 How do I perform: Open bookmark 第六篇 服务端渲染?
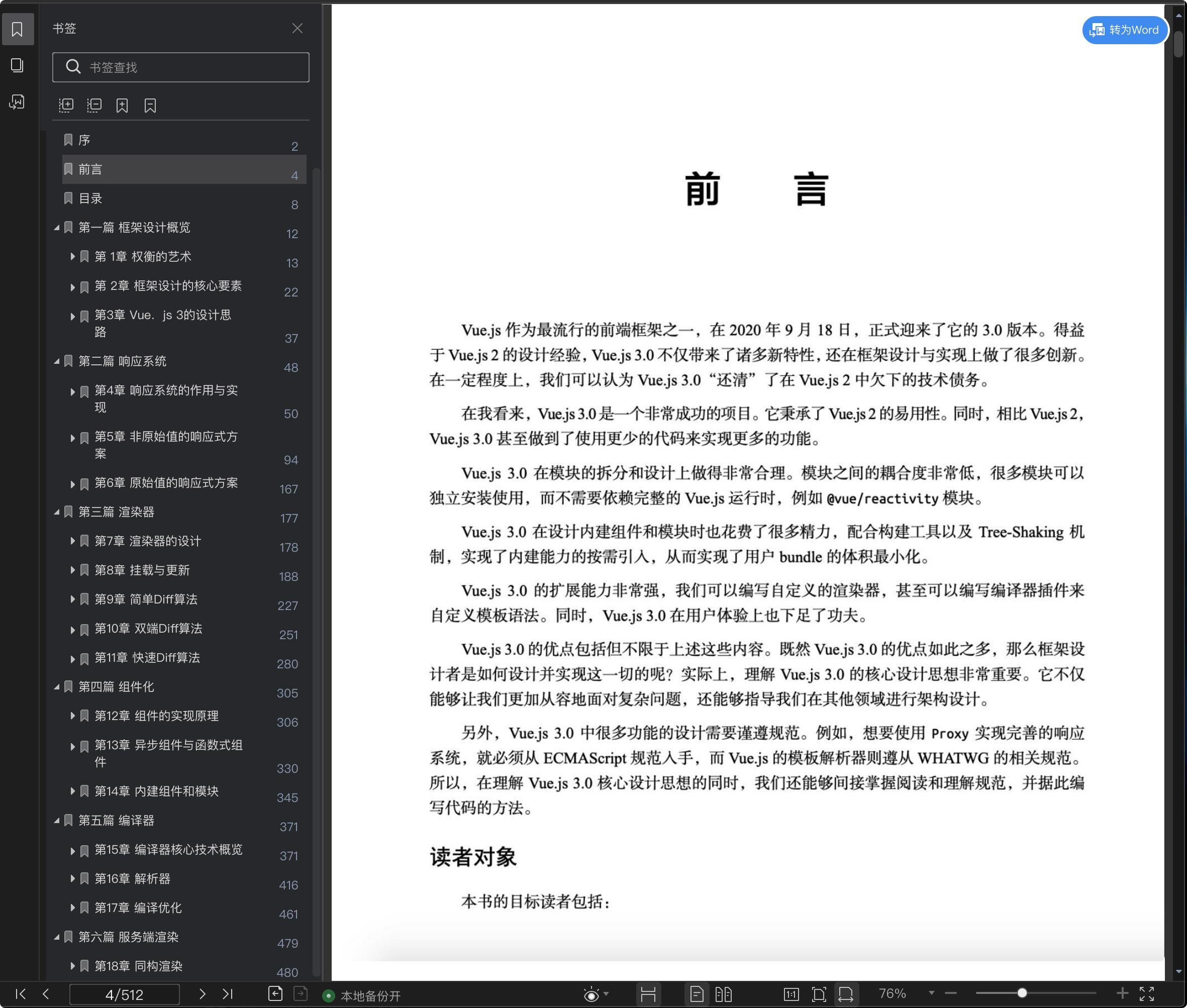[128, 937]
